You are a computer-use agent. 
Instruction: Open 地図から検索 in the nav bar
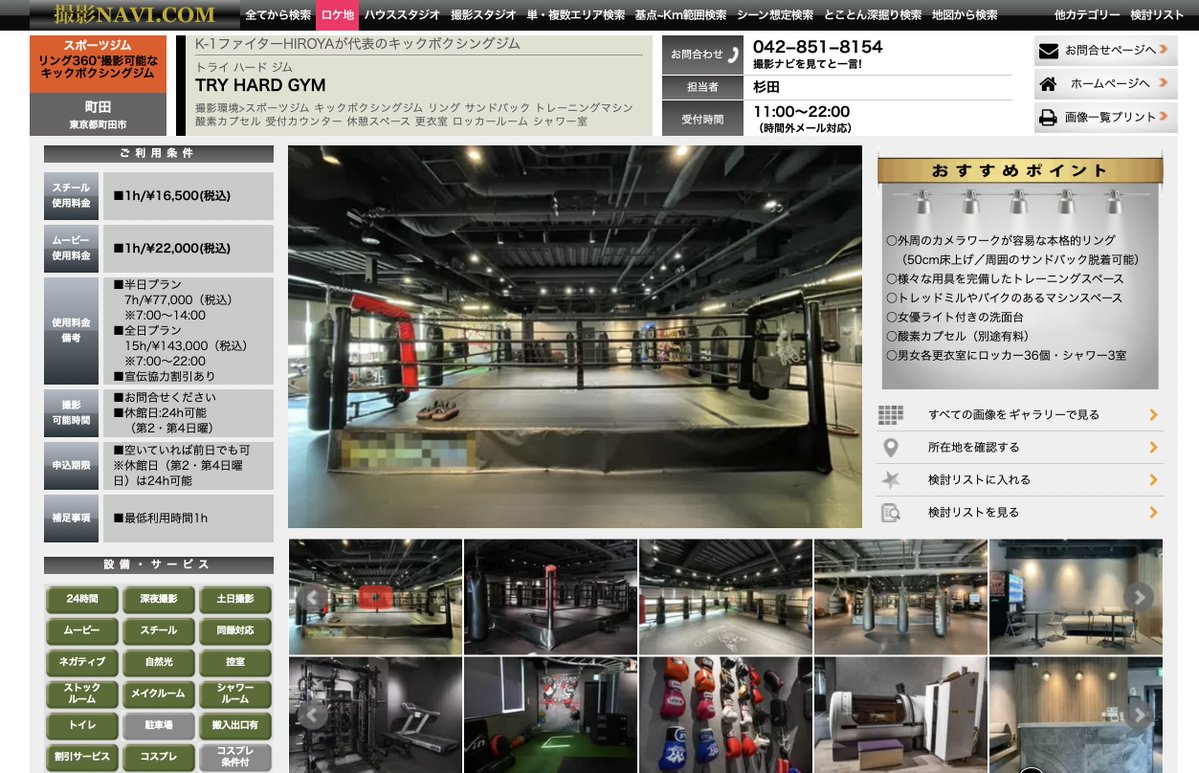(964, 15)
